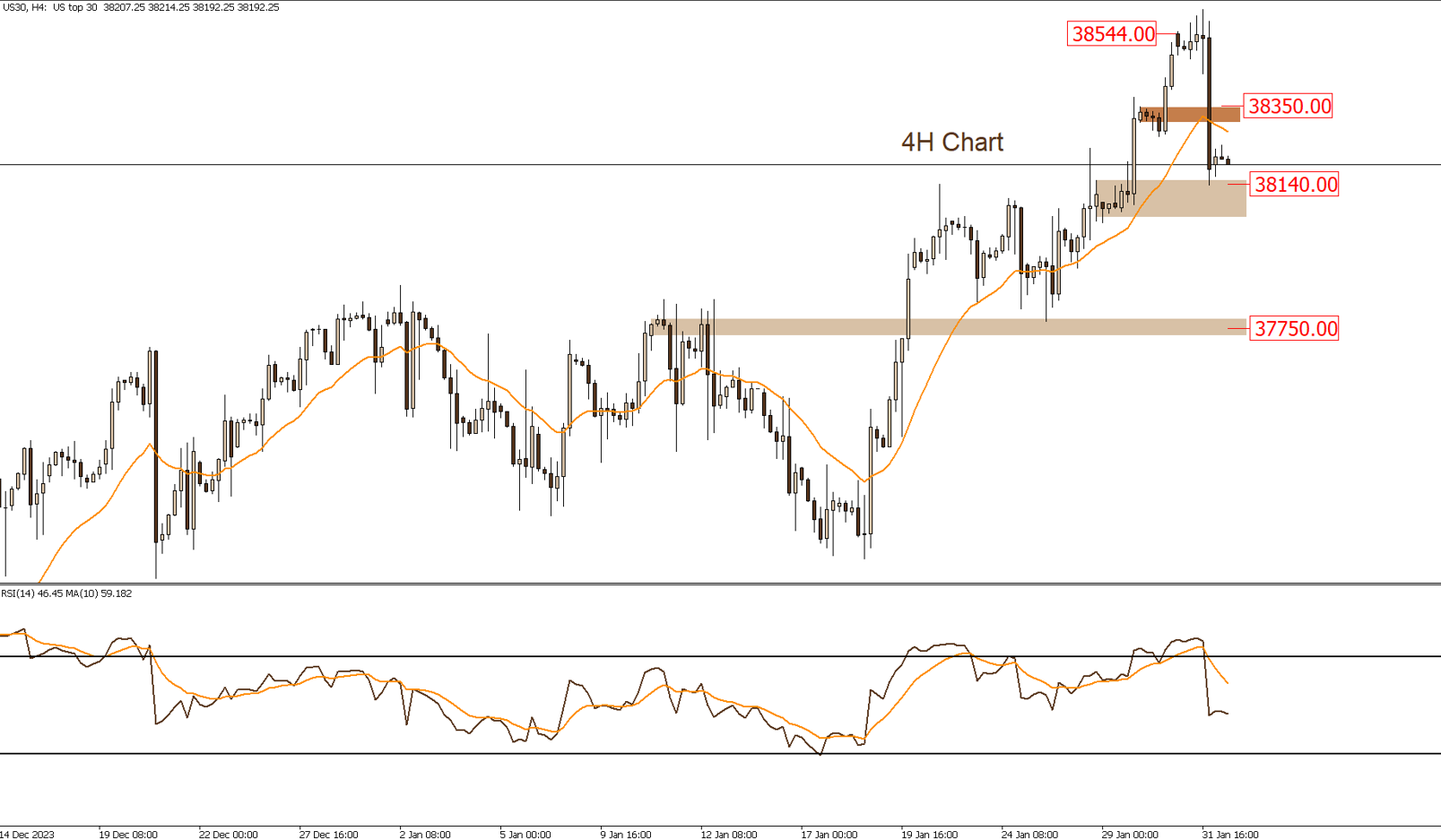Select the 38350.00 price label

pos(1289,106)
